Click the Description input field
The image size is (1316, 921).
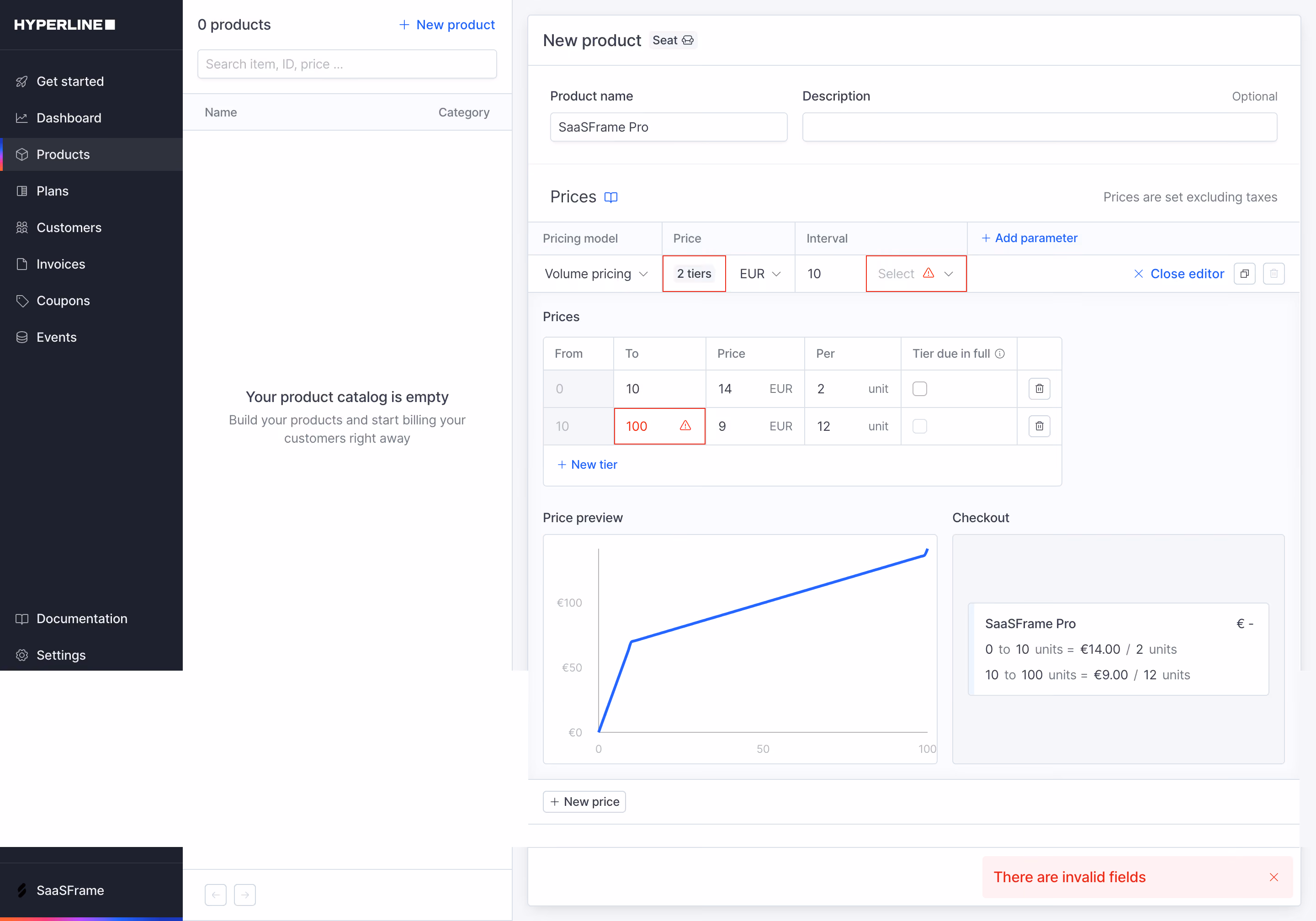pyautogui.click(x=1039, y=127)
